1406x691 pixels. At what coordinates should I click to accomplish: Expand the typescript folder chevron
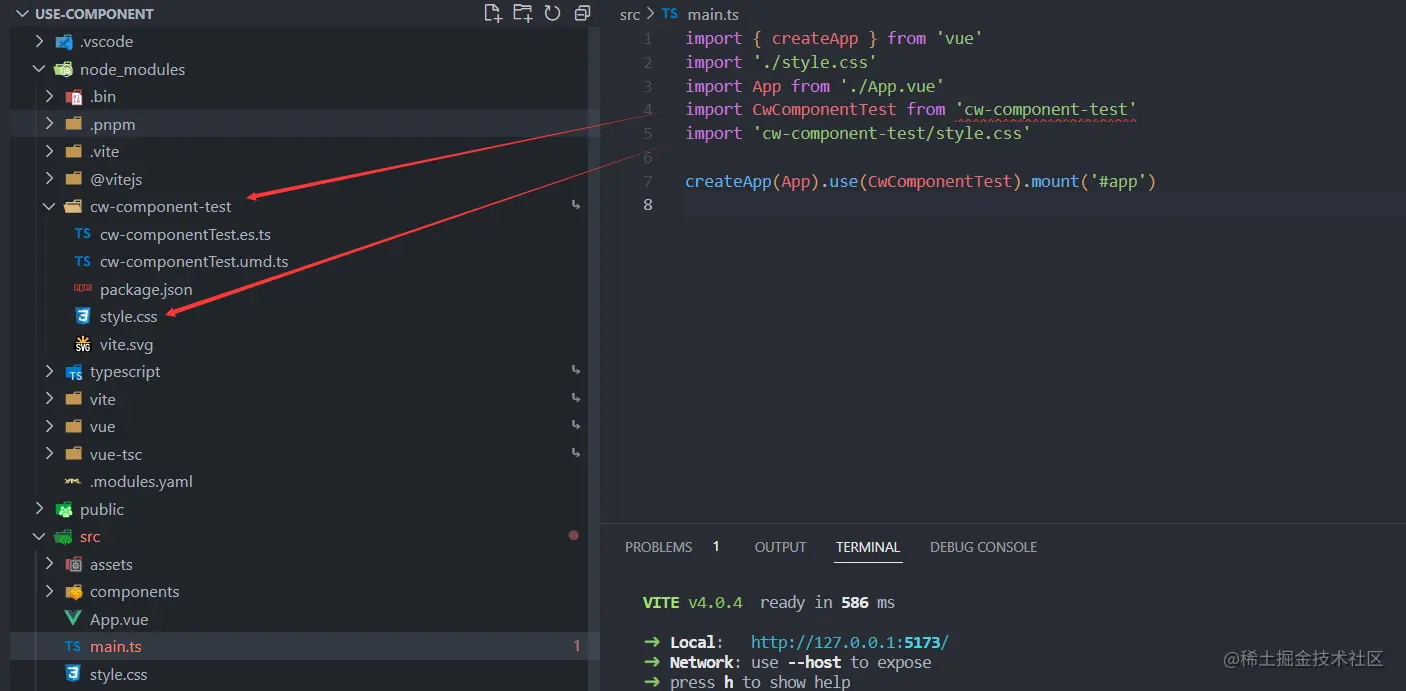(x=49, y=372)
